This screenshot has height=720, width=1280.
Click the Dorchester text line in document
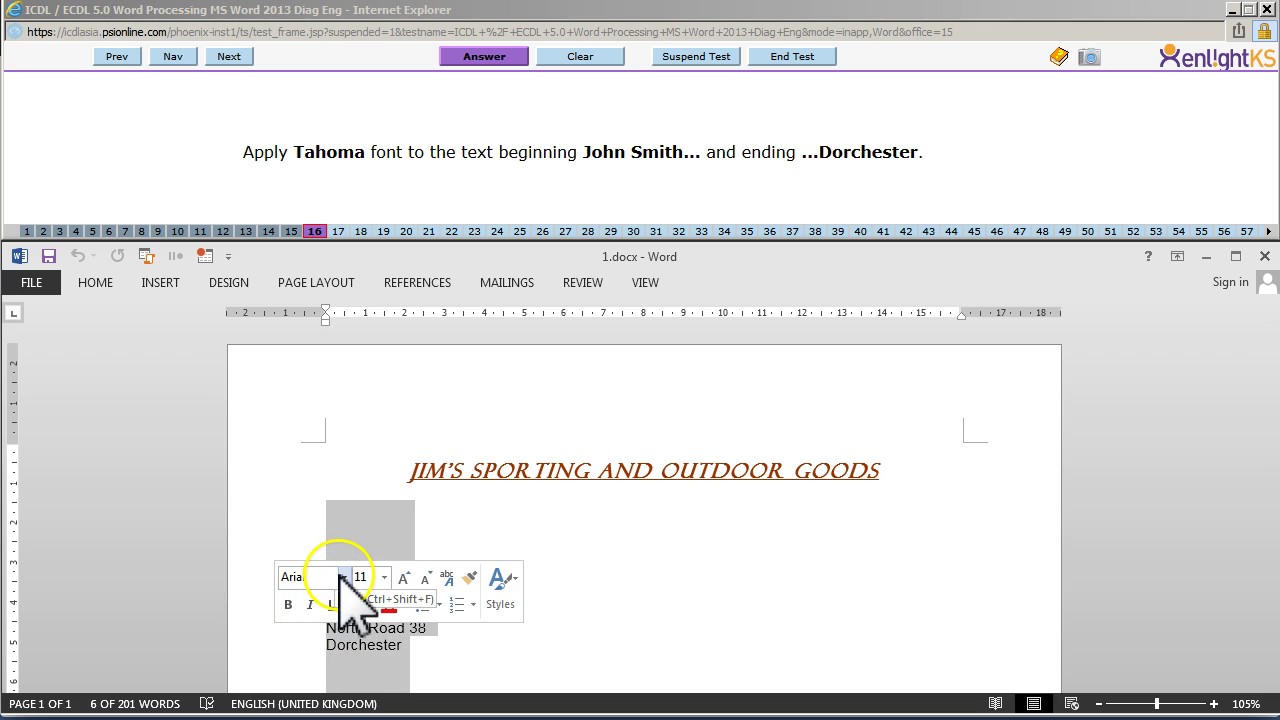364,645
